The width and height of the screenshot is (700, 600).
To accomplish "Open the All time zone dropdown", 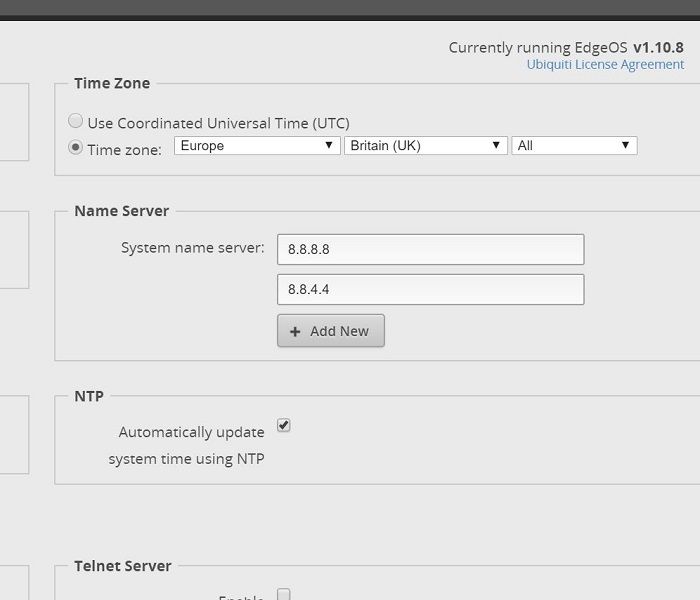I will (x=574, y=146).
